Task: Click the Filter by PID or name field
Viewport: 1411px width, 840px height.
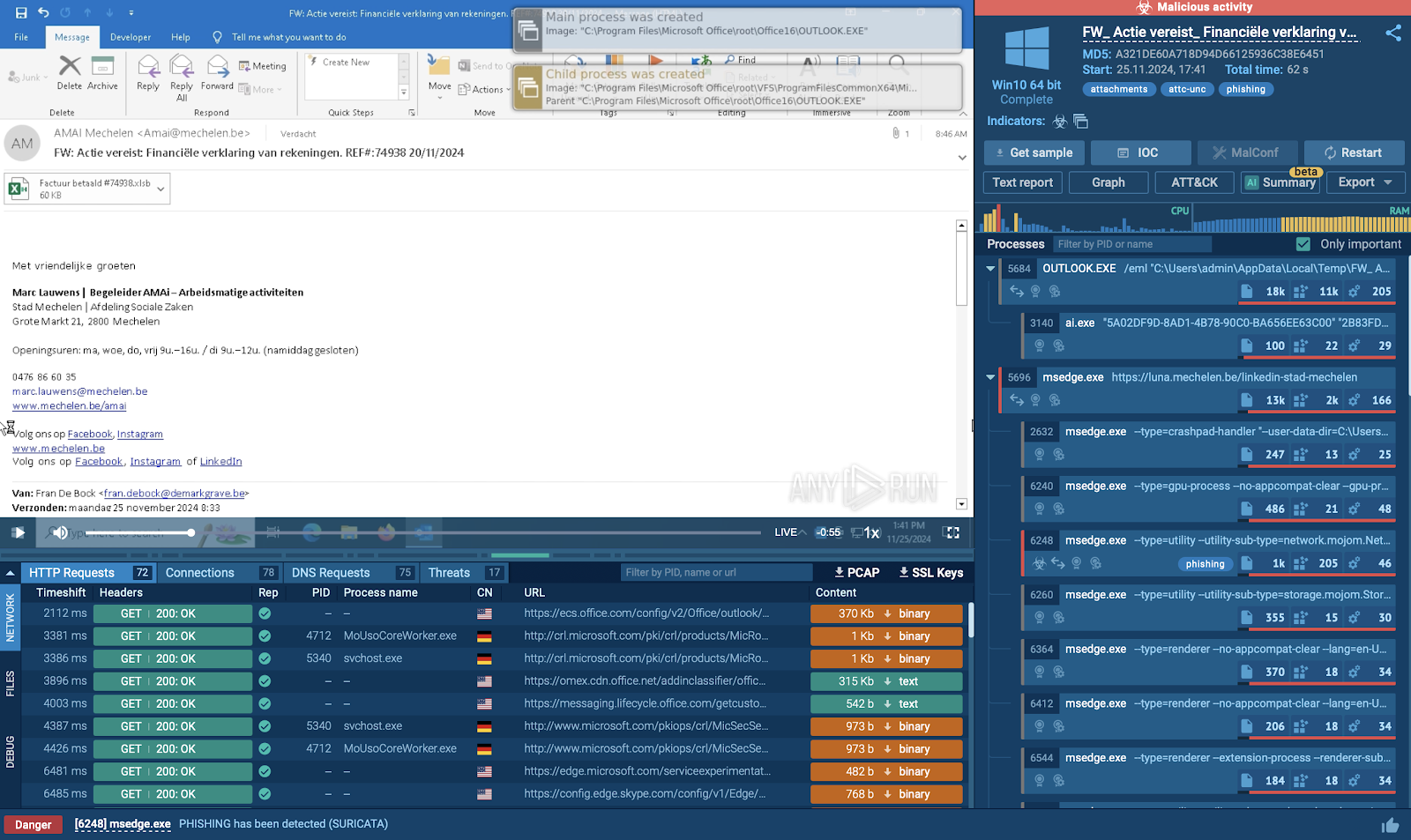Action: (1131, 244)
